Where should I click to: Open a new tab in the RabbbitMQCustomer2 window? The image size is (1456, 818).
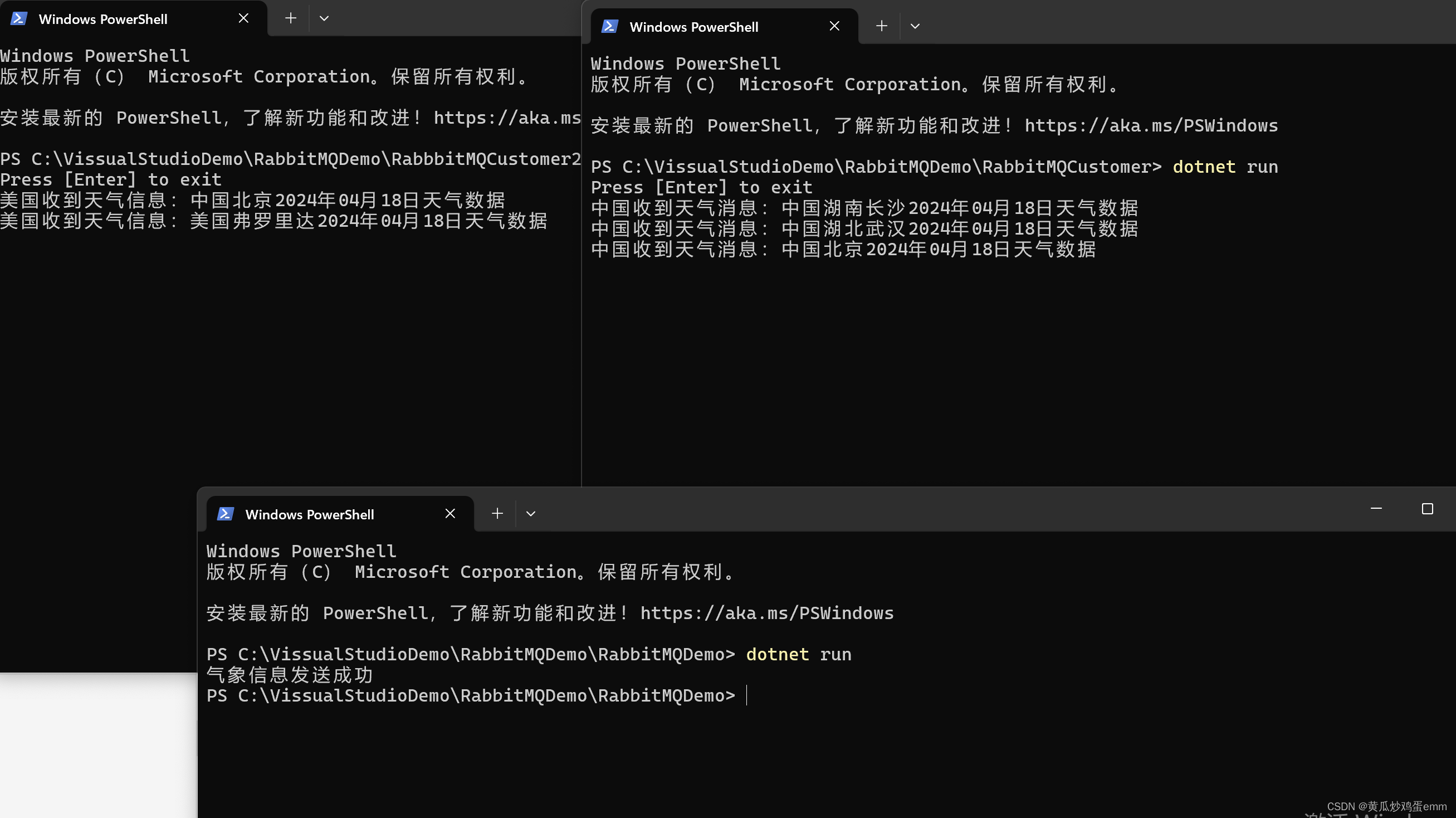(291, 18)
